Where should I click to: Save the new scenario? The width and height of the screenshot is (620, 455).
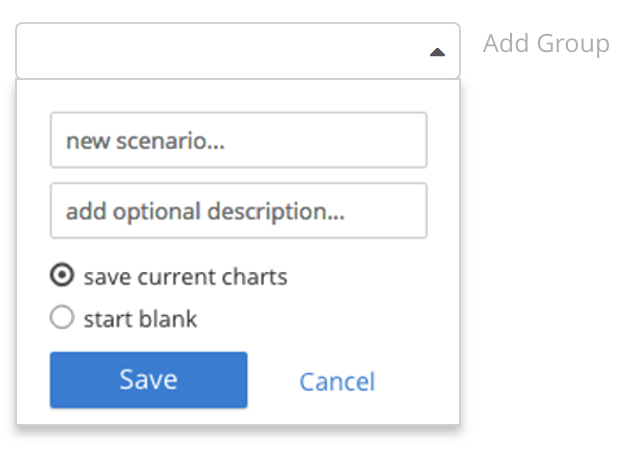click(148, 380)
